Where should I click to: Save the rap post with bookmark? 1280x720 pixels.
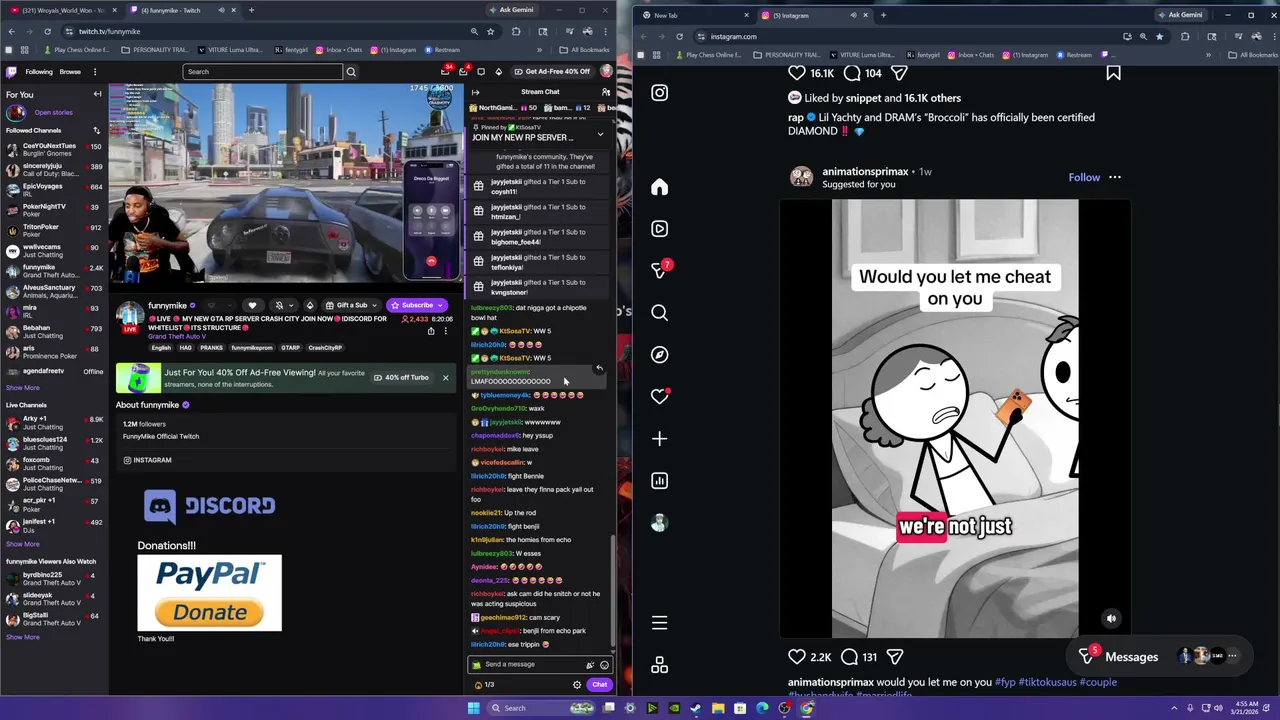[1113, 72]
